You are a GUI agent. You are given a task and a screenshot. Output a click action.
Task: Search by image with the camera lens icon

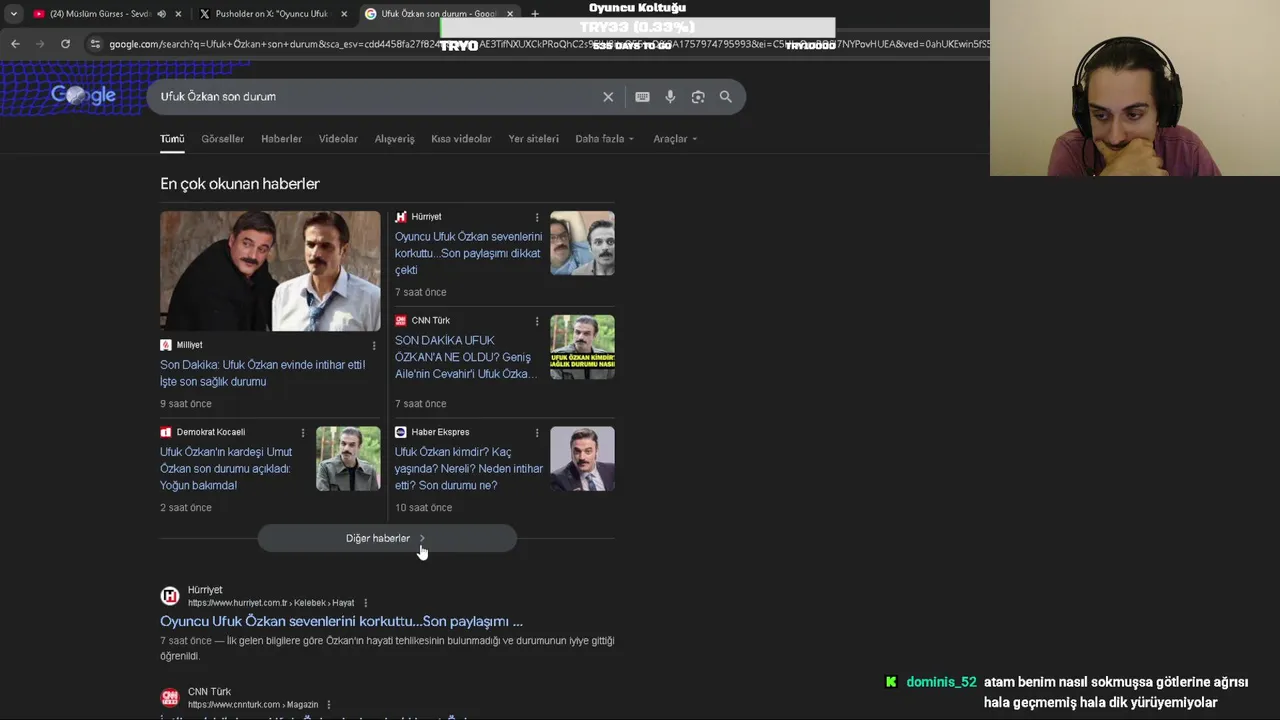click(698, 97)
